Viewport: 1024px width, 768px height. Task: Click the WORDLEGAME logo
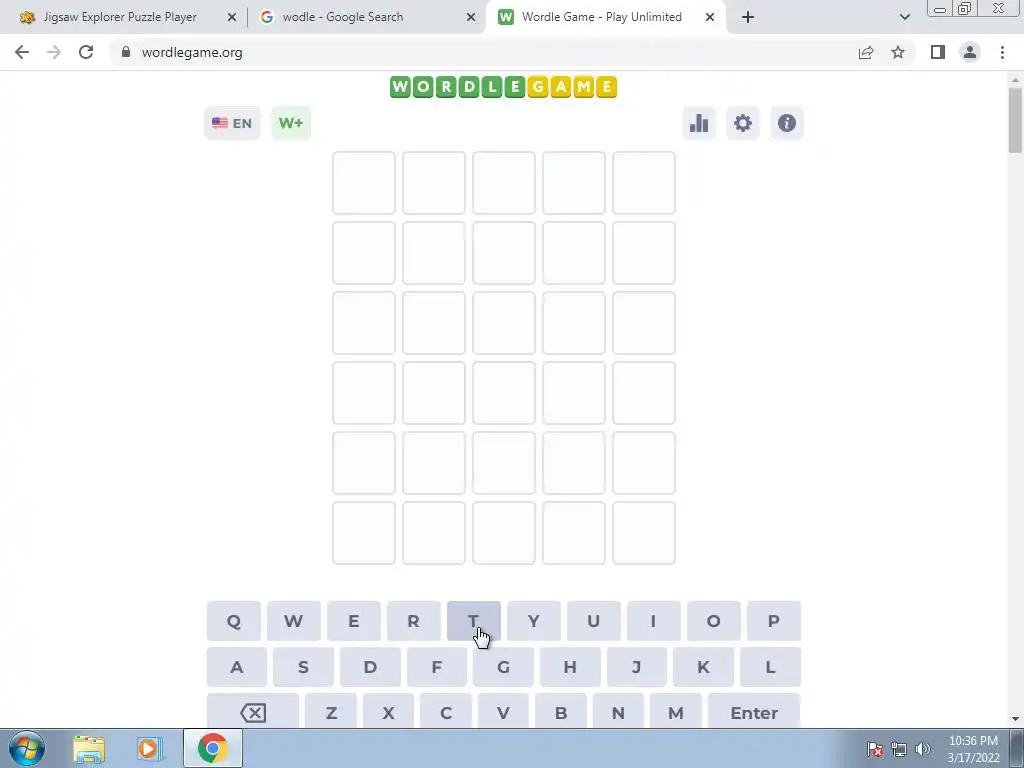coord(503,87)
